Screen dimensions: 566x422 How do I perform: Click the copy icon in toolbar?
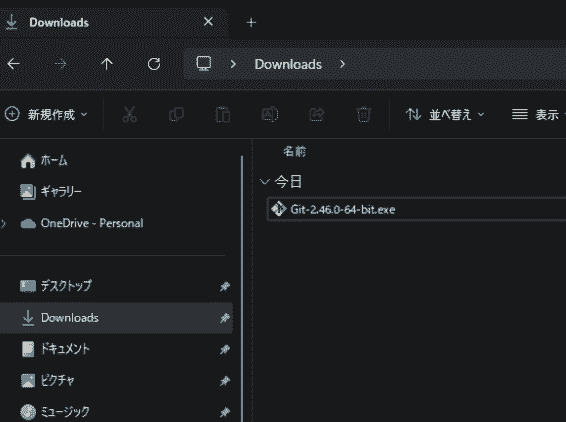(x=177, y=114)
